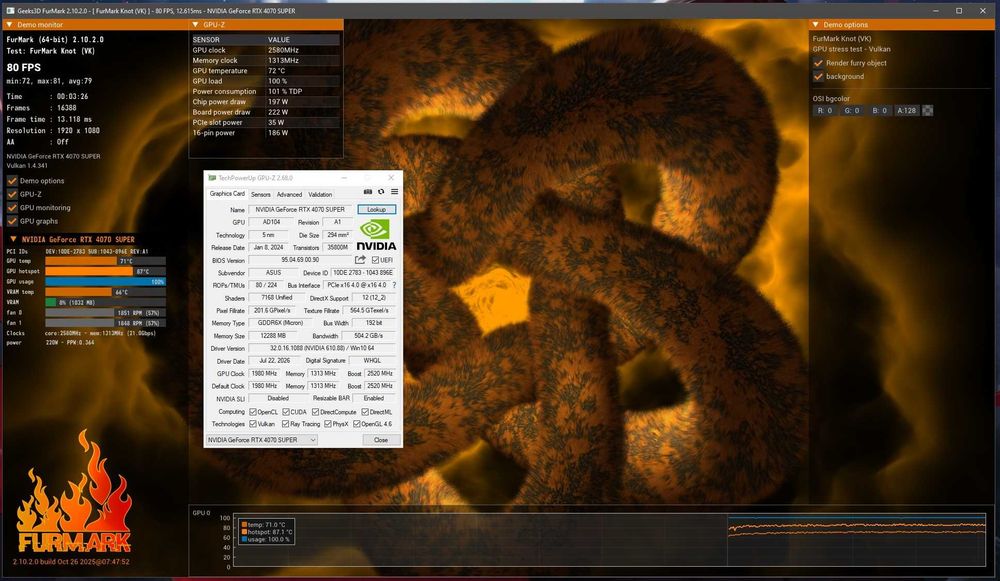
Task: Click the 'GDDR6X (Micron)' memory type value
Action: [x=280, y=323]
